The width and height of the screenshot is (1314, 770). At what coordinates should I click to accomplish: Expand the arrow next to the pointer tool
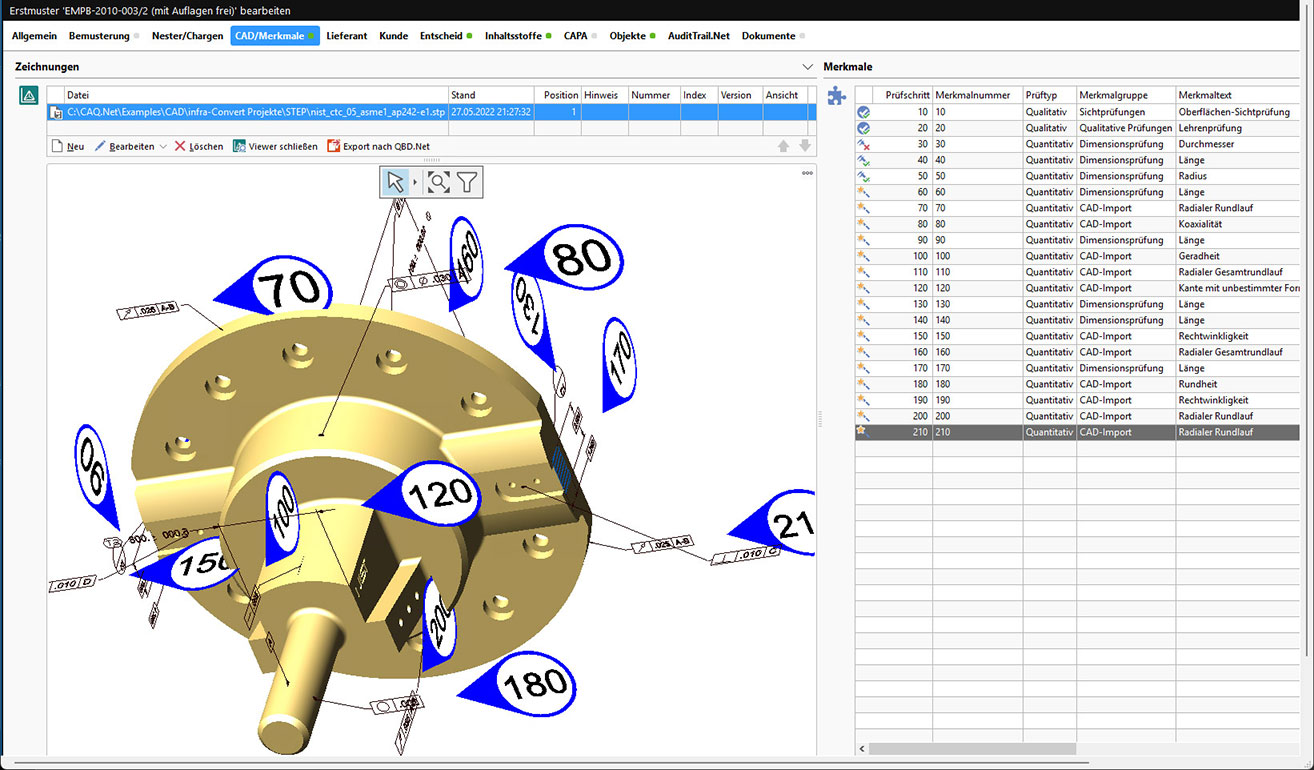[415, 182]
